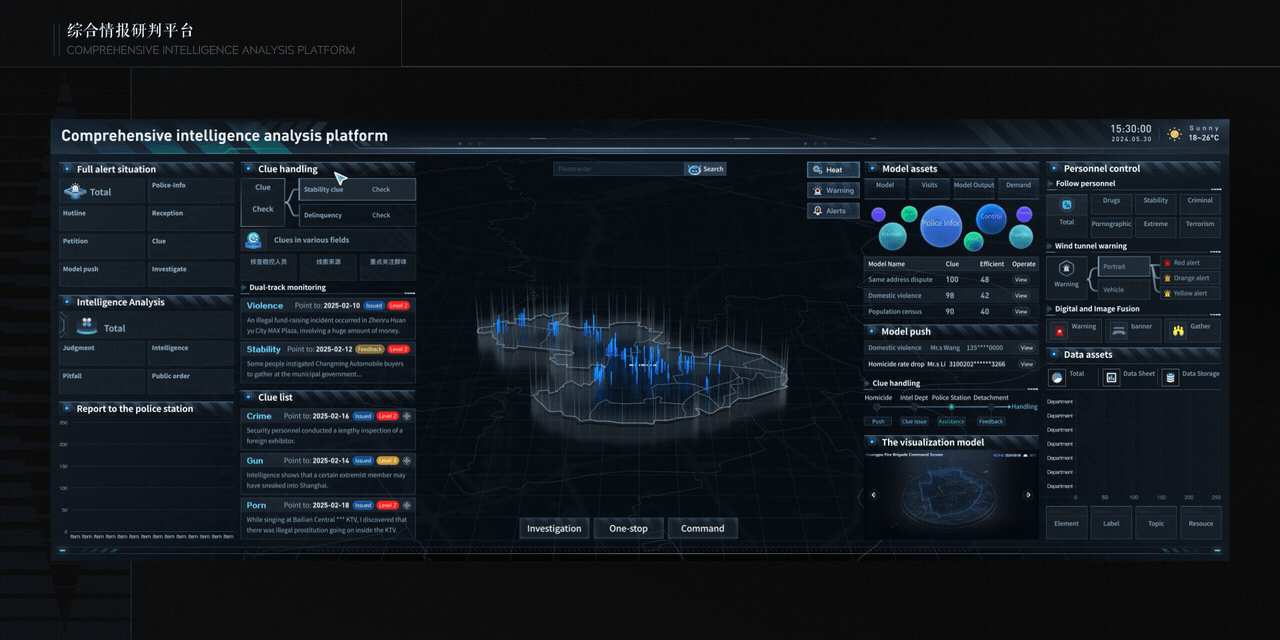Toggle the Alerts map layer
This screenshot has width=1280, height=640.
(x=833, y=211)
